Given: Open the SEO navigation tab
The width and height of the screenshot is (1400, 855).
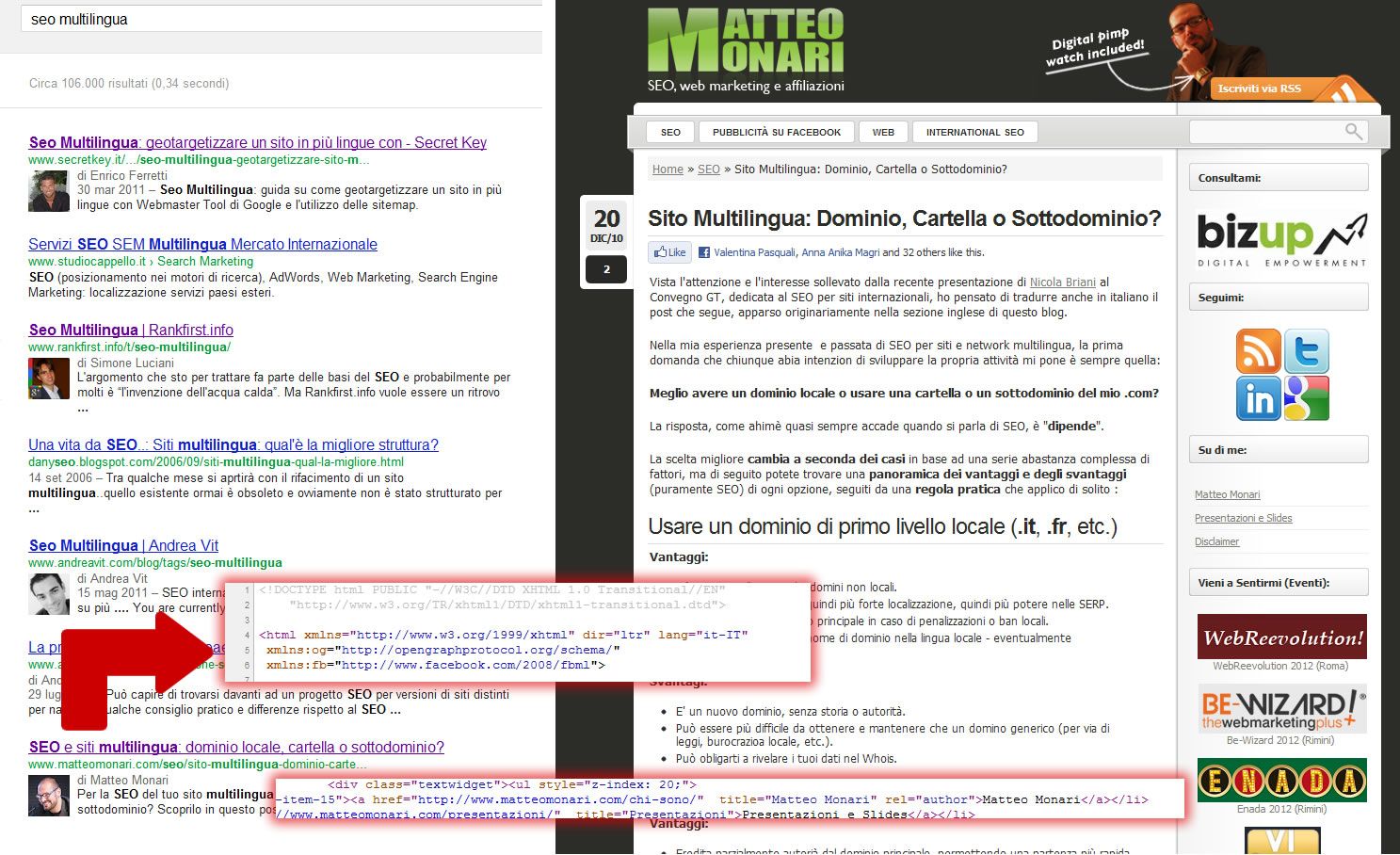Looking at the screenshot, I should pyautogui.click(x=670, y=132).
